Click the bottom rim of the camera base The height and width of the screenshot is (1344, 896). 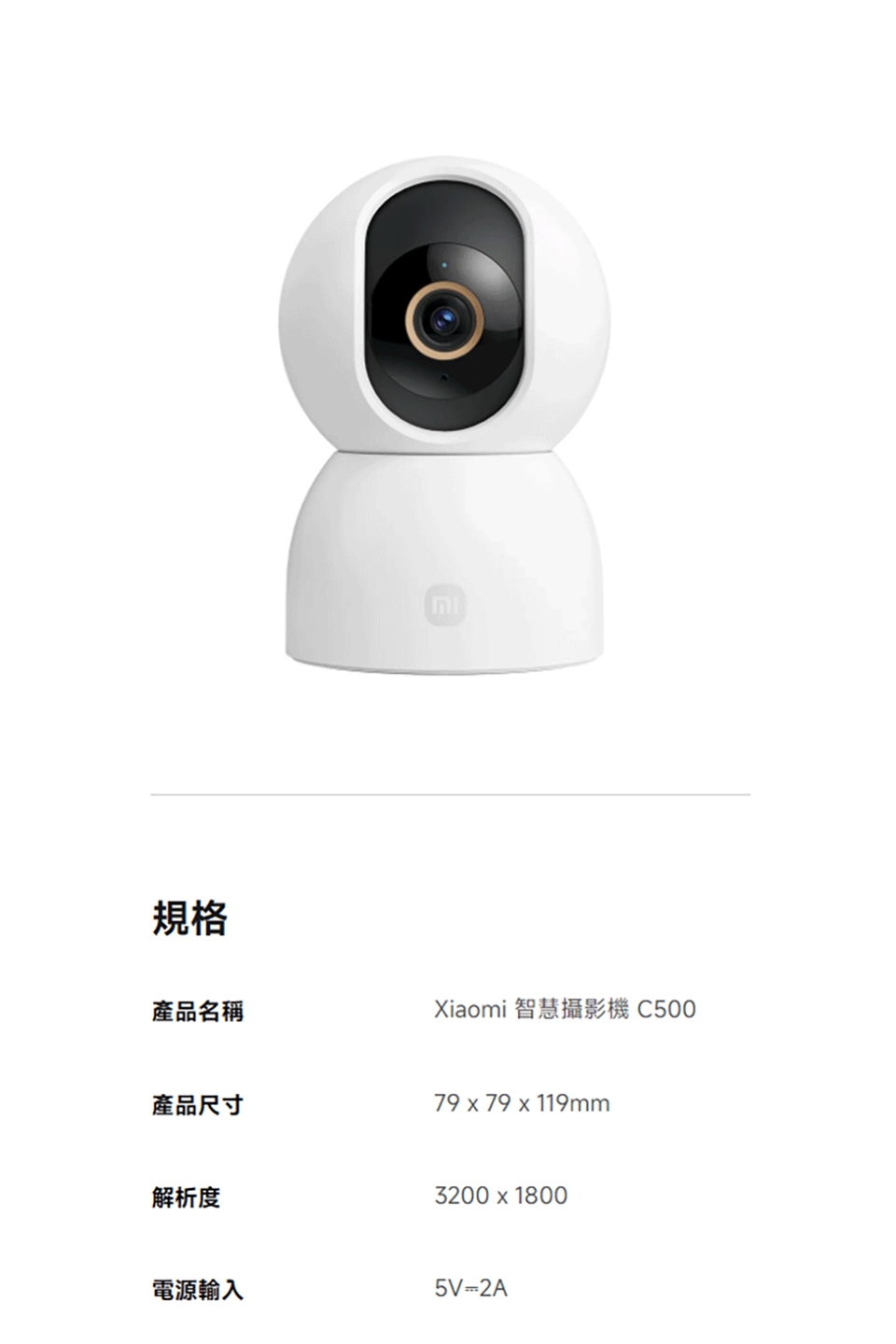444,665
